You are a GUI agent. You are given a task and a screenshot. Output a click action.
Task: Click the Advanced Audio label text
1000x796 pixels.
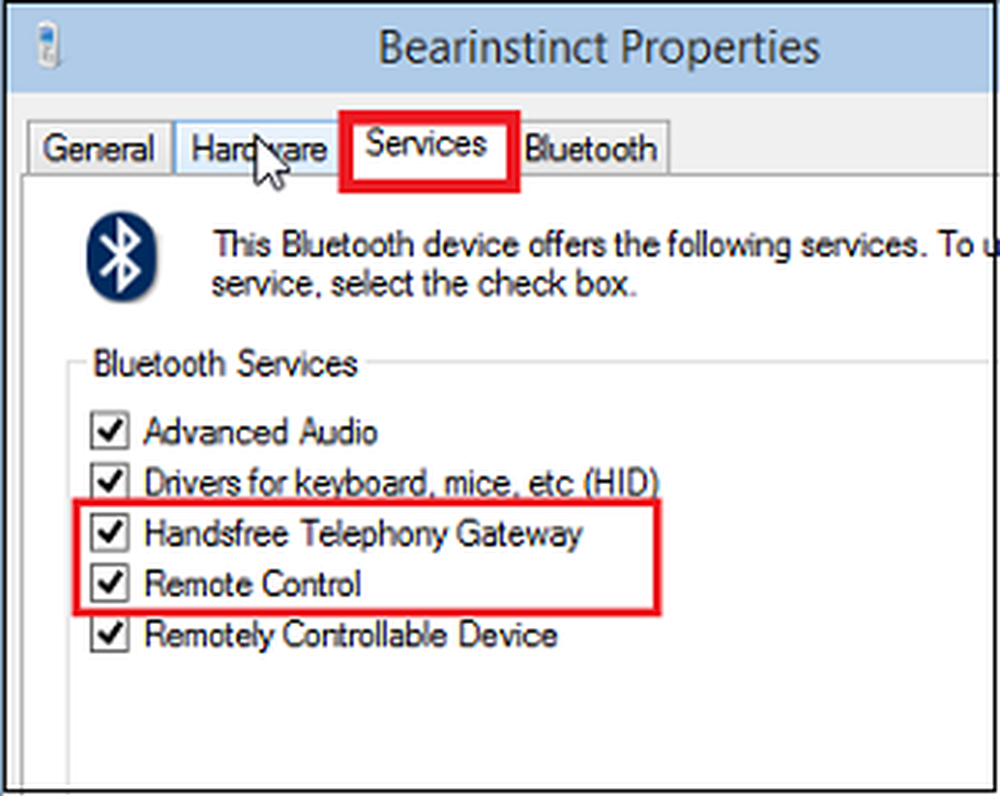point(261,432)
